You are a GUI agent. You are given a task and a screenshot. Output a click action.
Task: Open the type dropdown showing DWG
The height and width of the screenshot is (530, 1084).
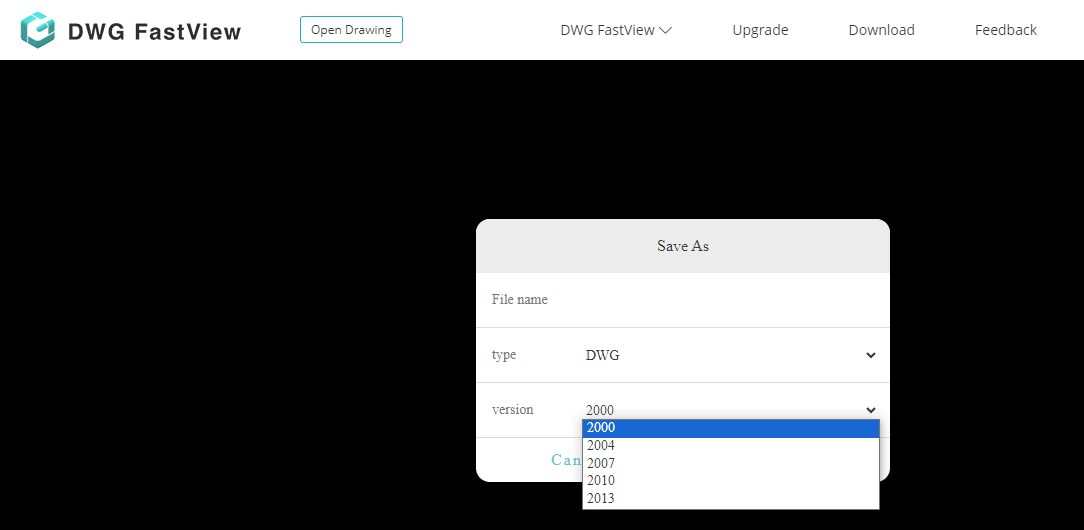(731, 355)
